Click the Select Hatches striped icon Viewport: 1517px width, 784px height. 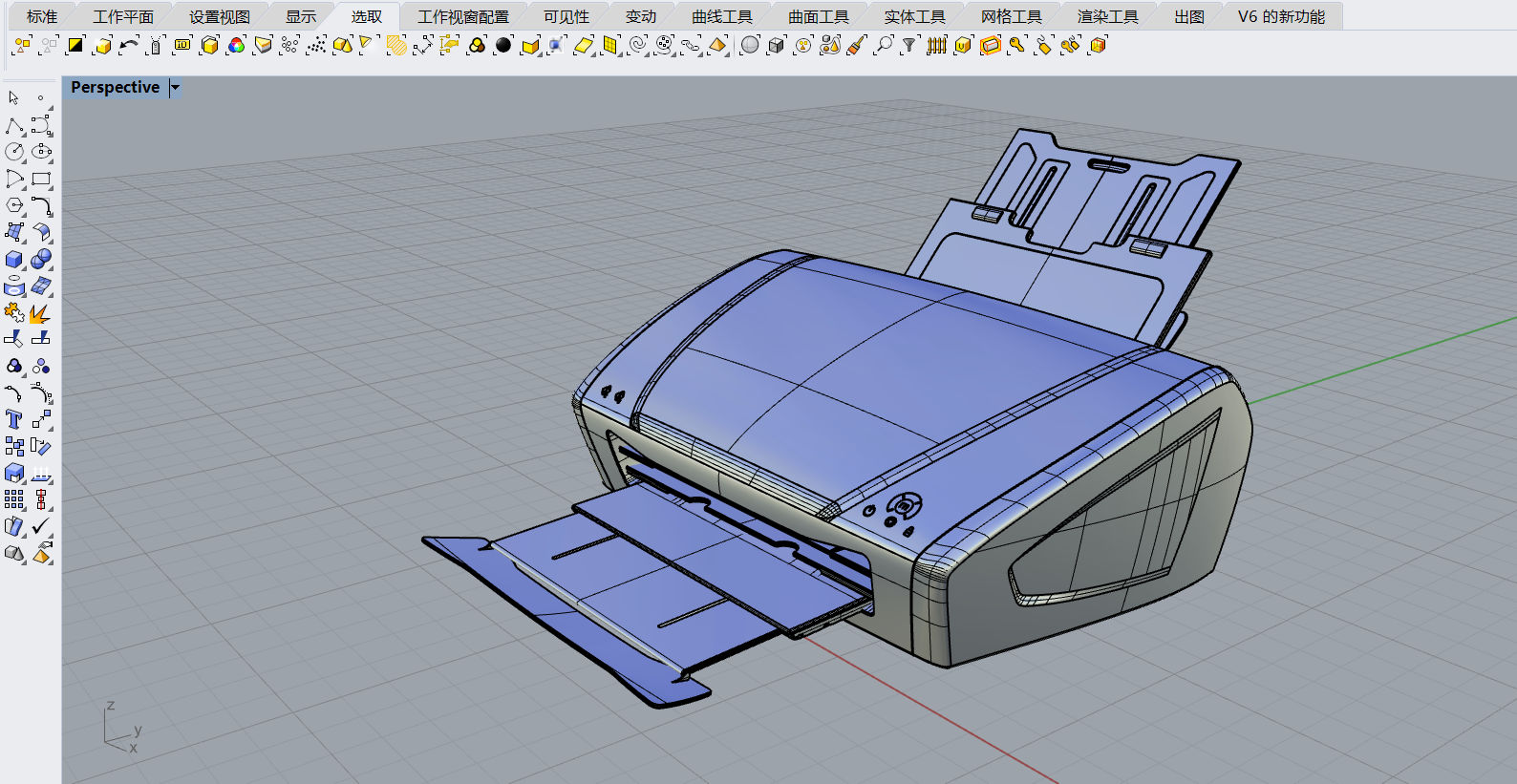coord(396,45)
